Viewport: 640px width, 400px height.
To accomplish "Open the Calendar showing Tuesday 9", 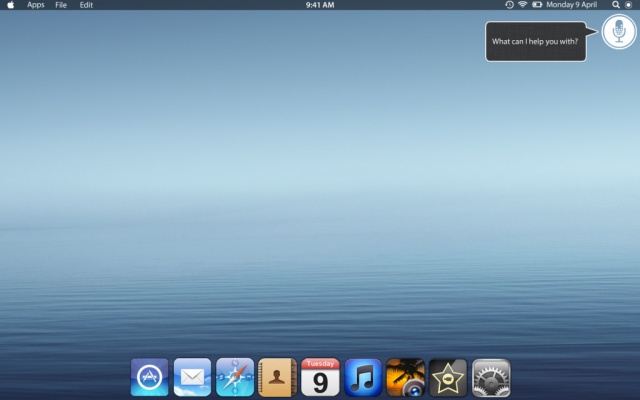I will pos(320,378).
